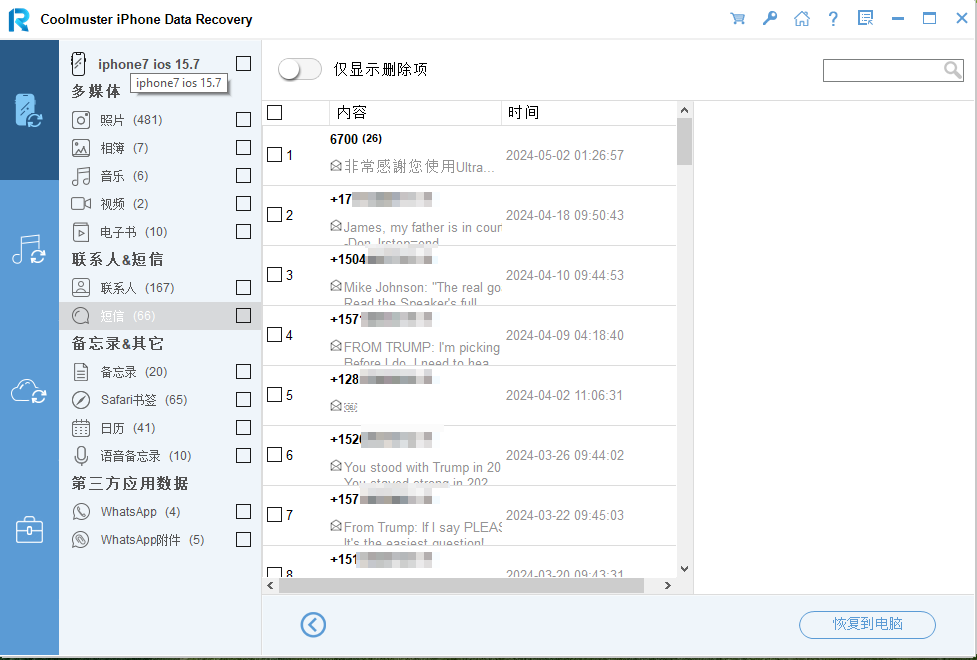The image size is (977, 660).
Task: Check the WhatsApp附件 checkbox
Action: click(x=244, y=539)
